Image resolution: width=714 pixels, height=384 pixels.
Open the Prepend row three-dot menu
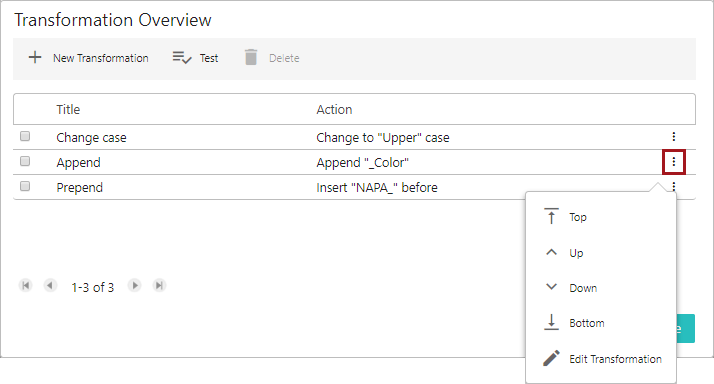[673, 186]
